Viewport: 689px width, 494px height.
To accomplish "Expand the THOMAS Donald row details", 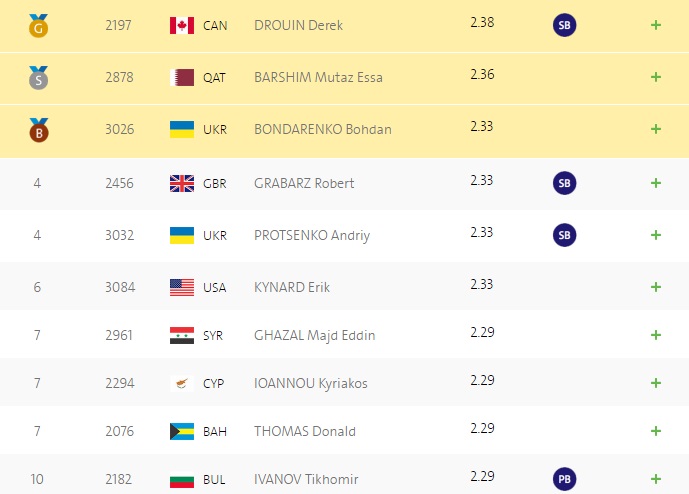I will [656, 431].
